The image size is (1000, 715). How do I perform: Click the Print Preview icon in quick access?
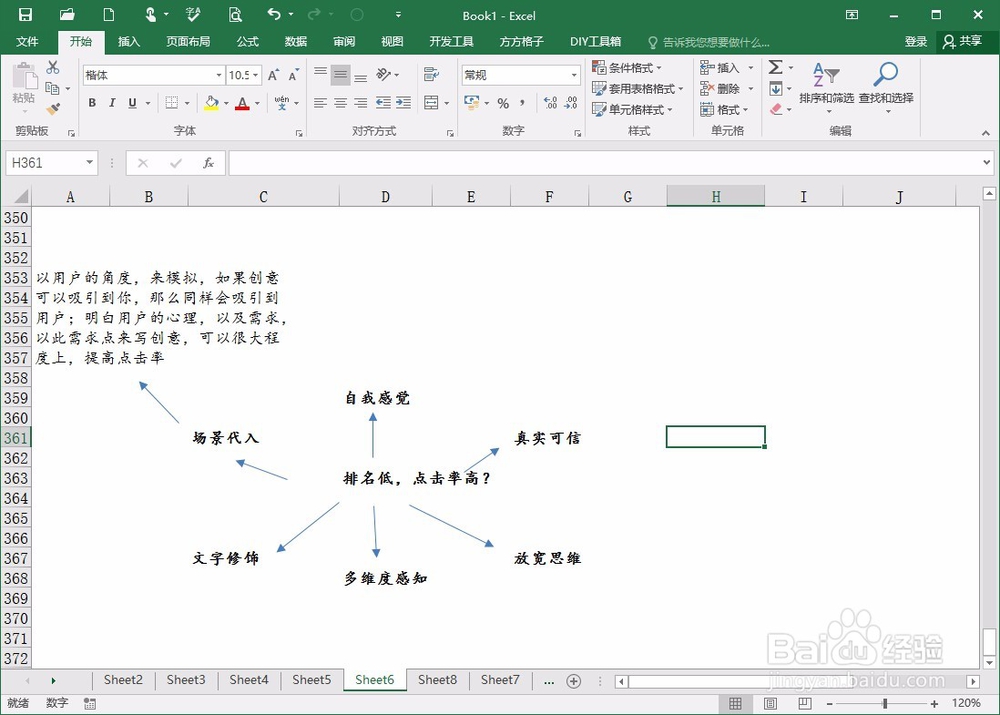point(235,15)
